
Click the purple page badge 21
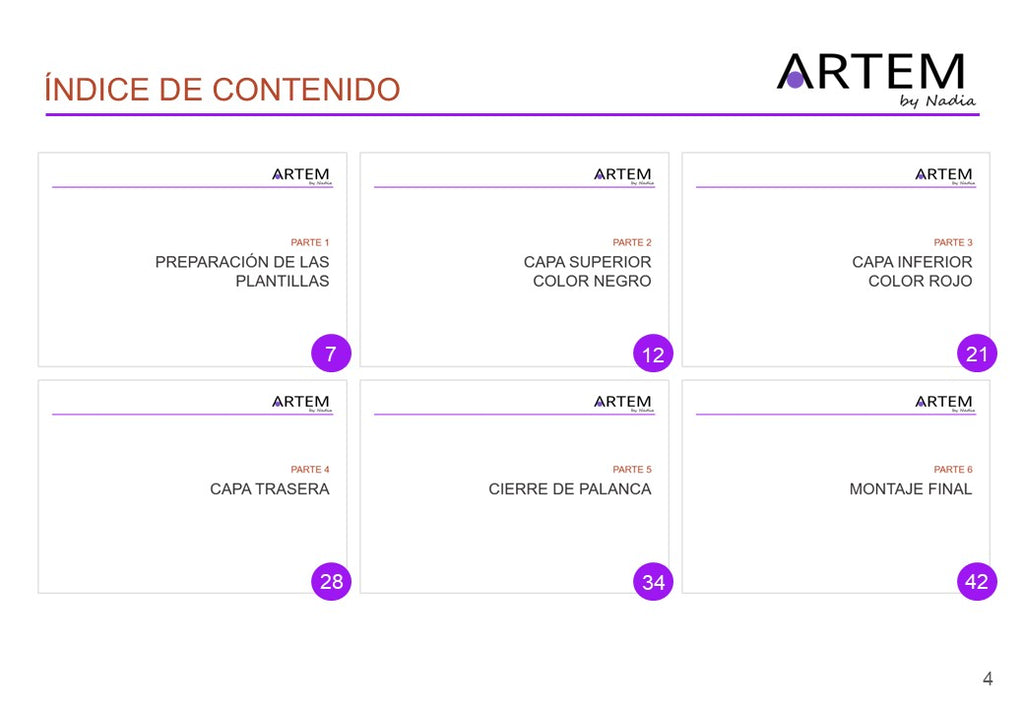977,353
